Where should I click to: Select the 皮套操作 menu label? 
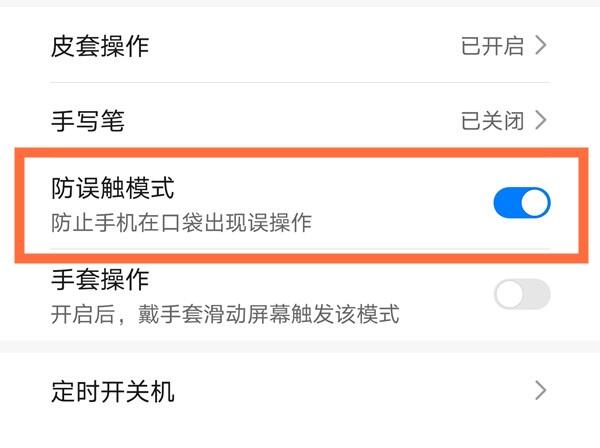click(x=100, y=46)
